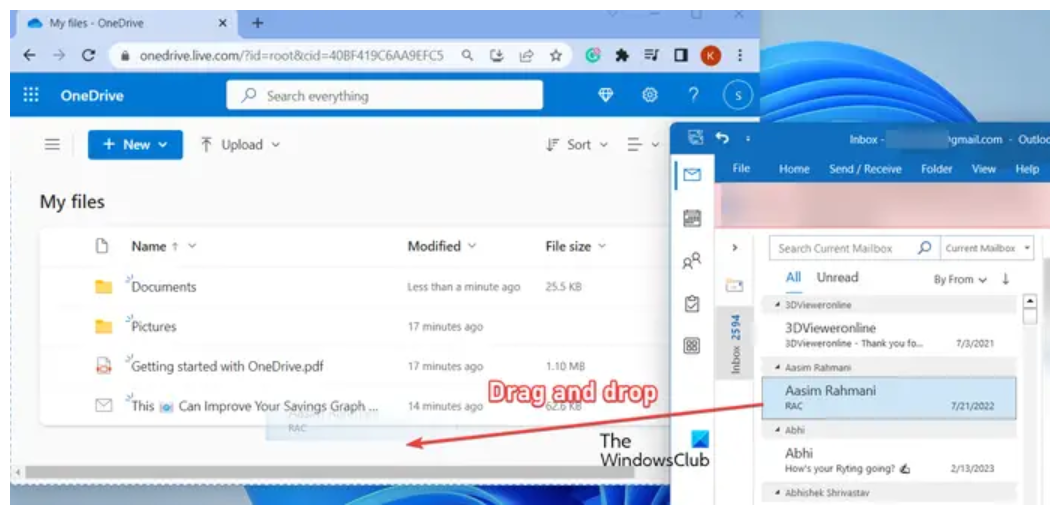Click install app icon in address bar
This screenshot has height=511, width=1050.
click(x=497, y=56)
